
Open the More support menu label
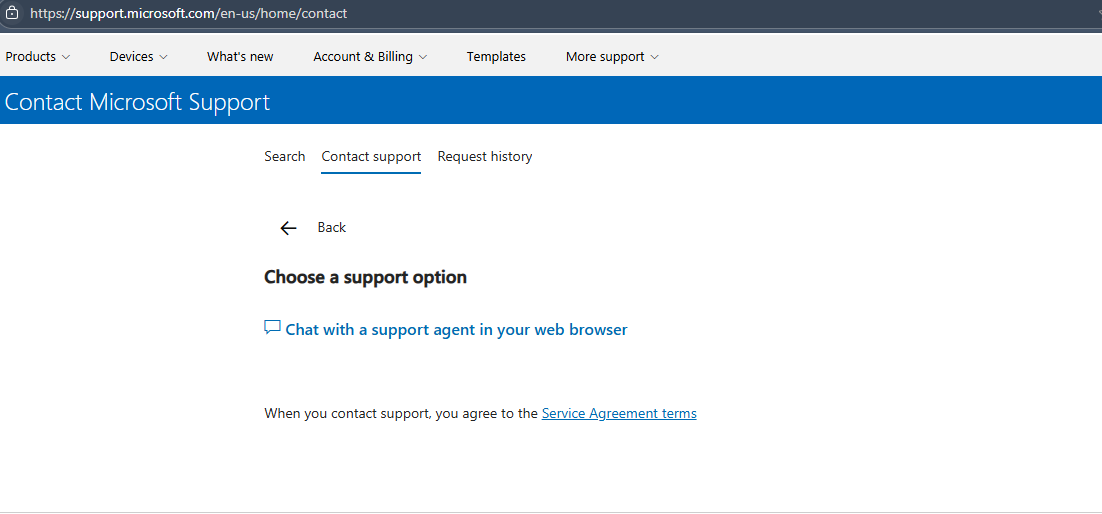coord(605,57)
